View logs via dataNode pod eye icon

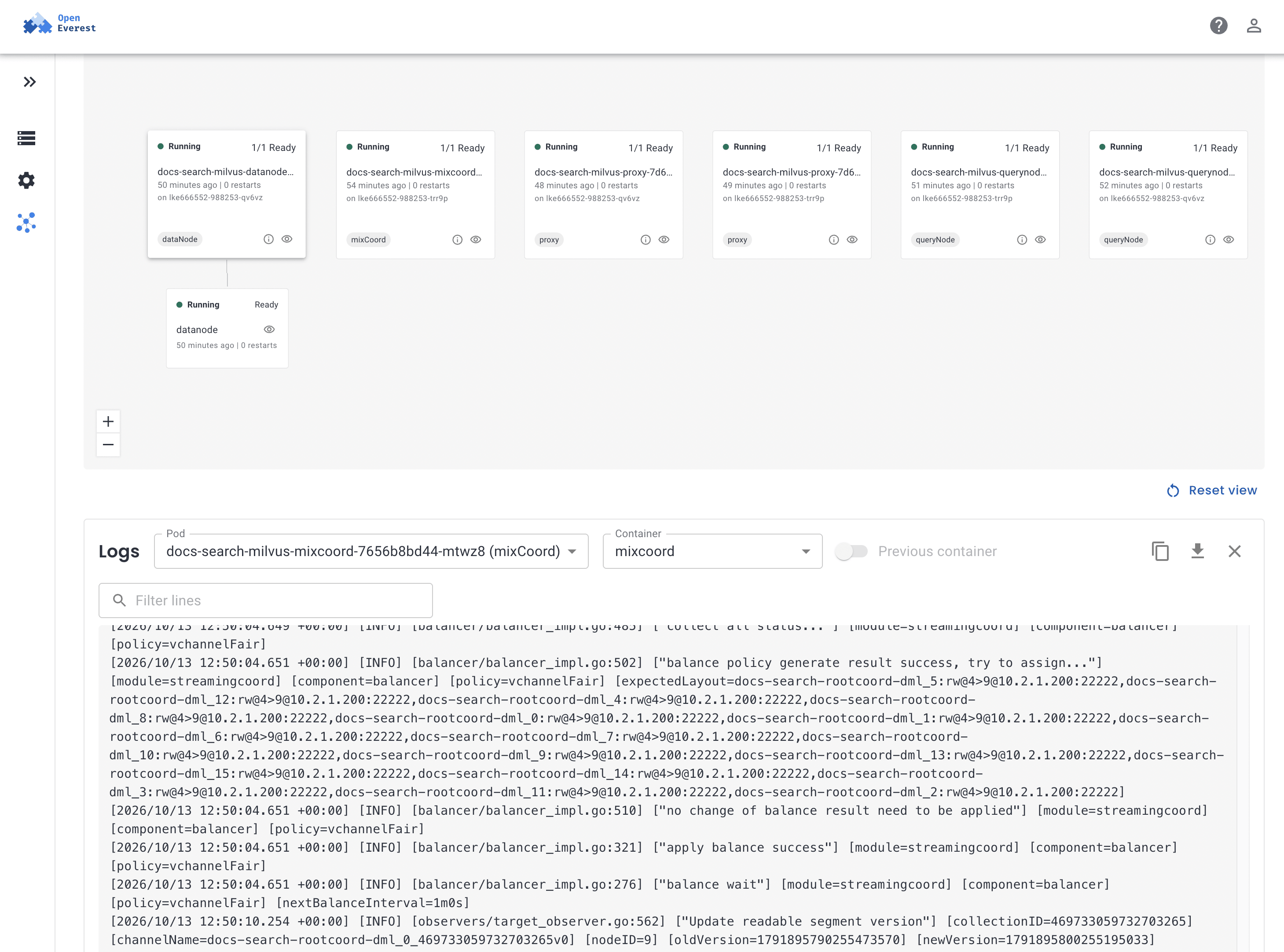coord(287,239)
